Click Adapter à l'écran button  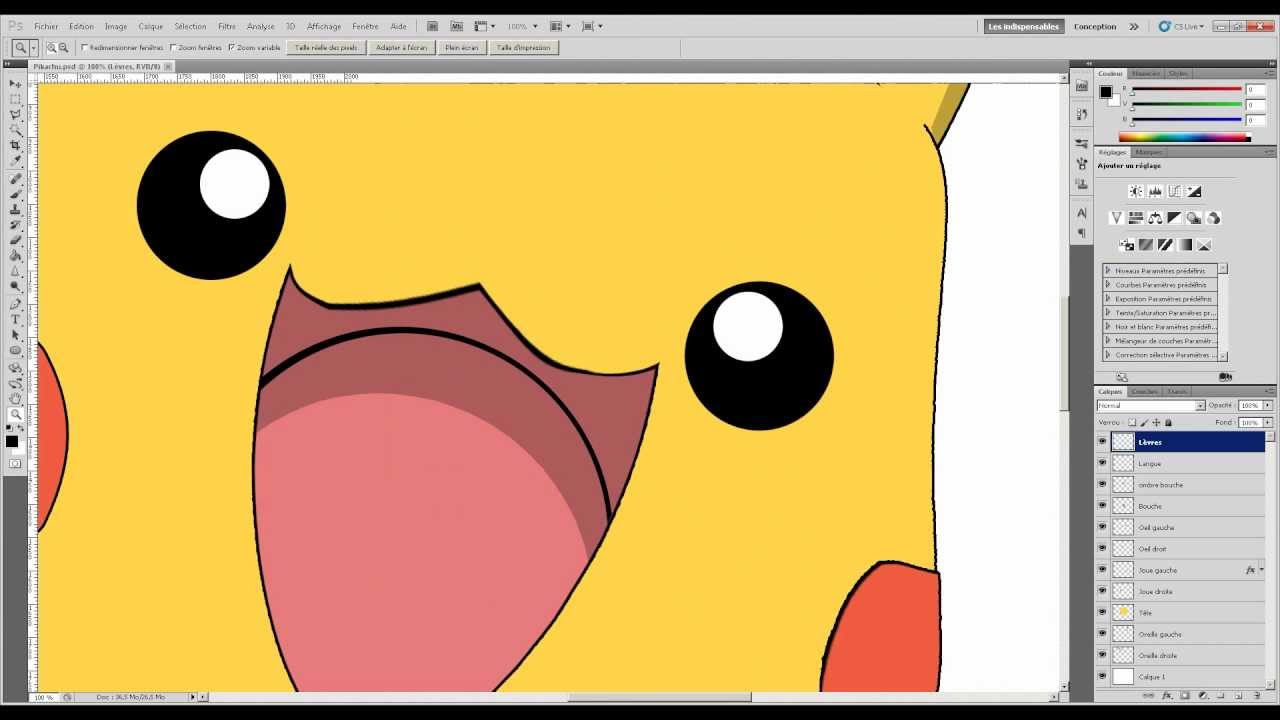(401, 47)
